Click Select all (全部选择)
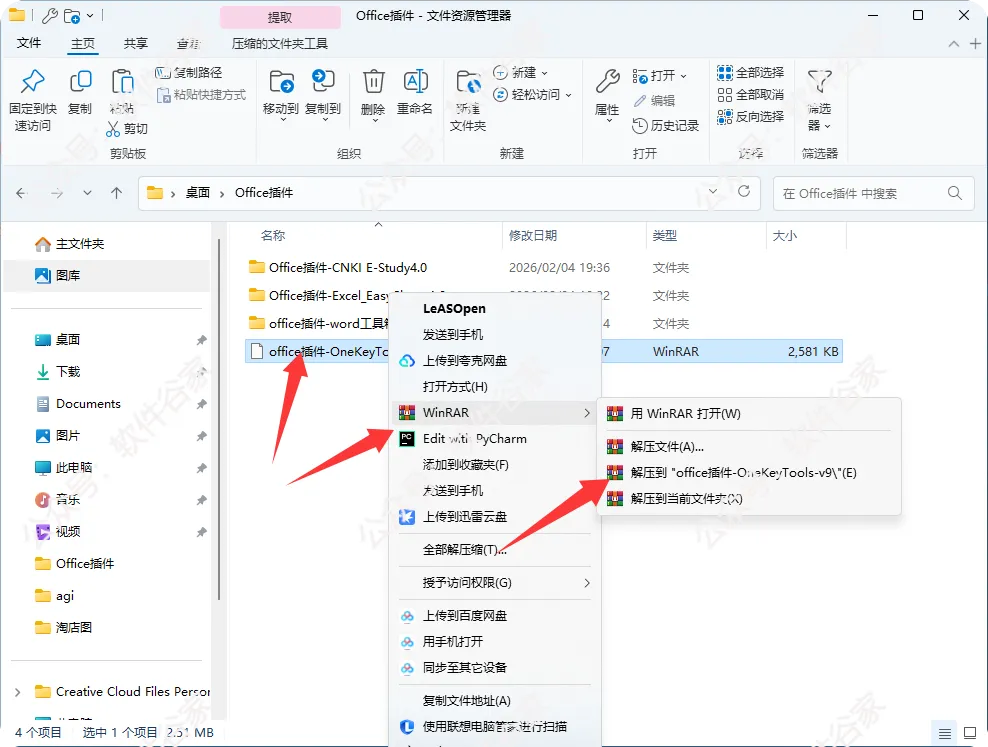This screenshot has height=747, width=988. coord(750,72)
